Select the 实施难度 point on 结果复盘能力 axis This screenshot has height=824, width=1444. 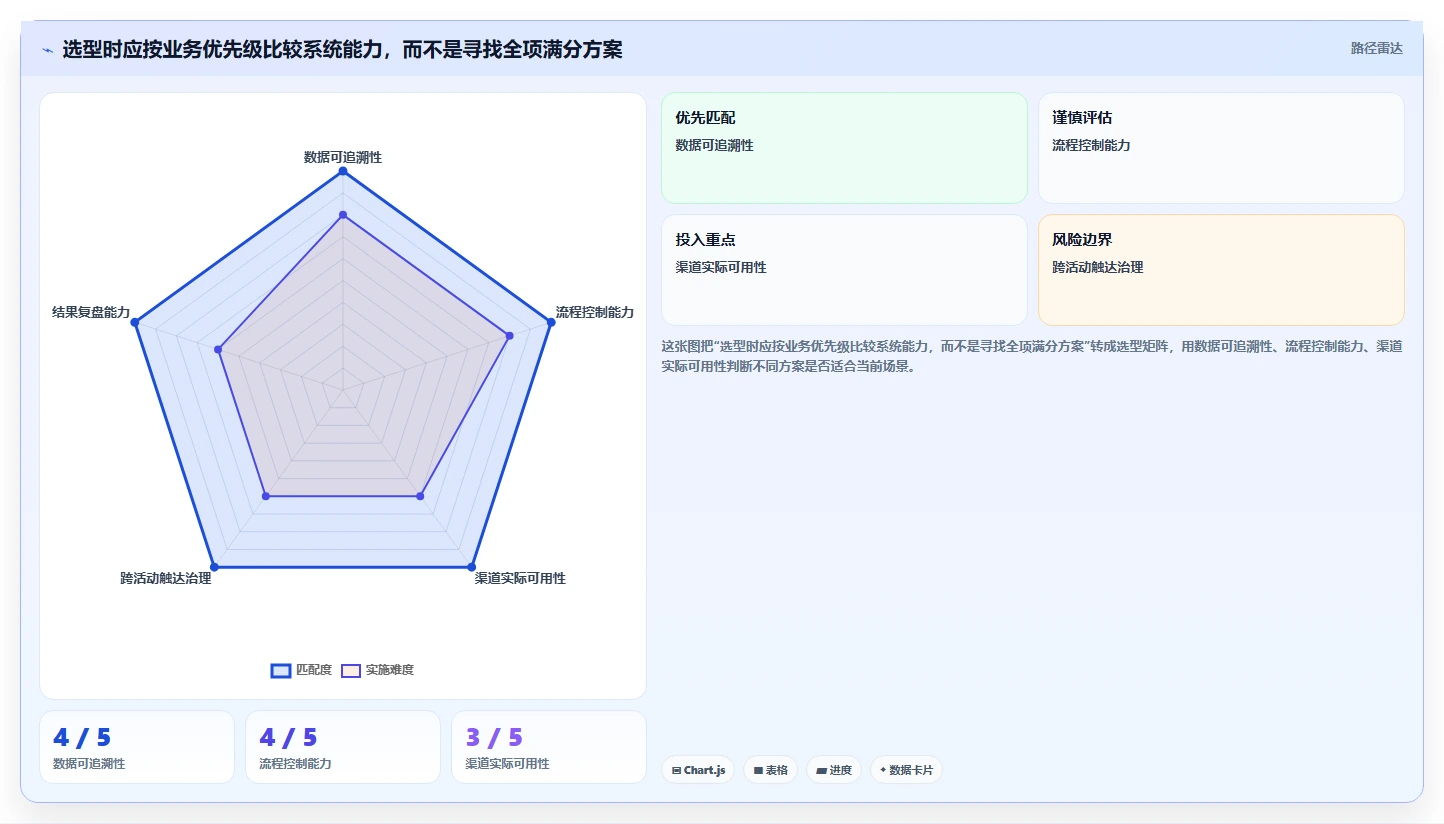coord(218,349)
